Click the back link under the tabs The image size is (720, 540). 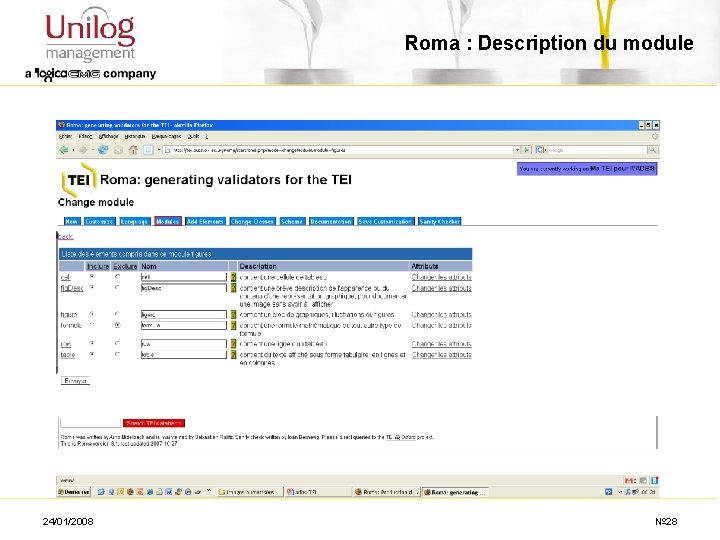tap(66, 236)
